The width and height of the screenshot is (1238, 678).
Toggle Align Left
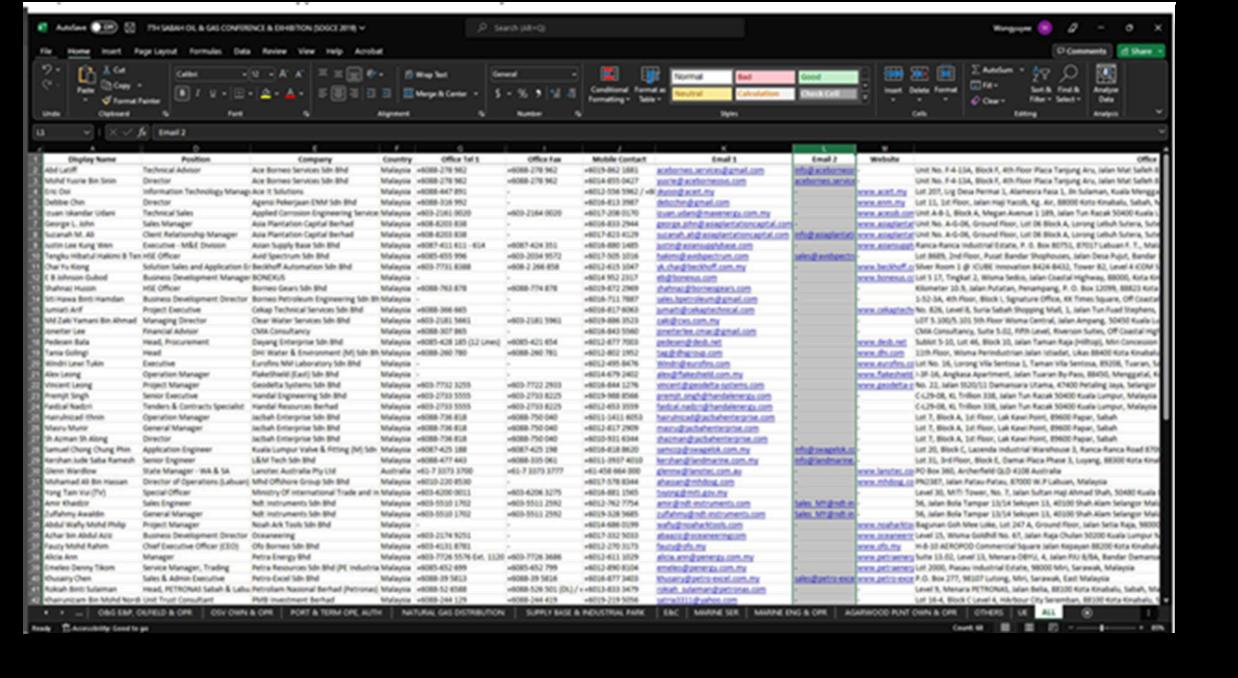pyautogui.click(x=323, y=93)
